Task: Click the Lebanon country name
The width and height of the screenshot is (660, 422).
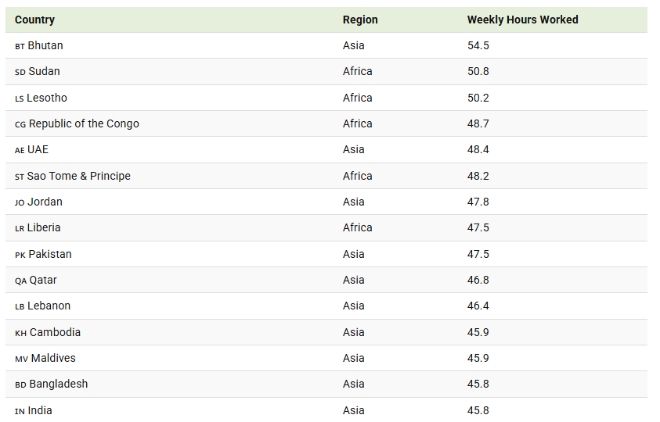Action: [49, 306]
